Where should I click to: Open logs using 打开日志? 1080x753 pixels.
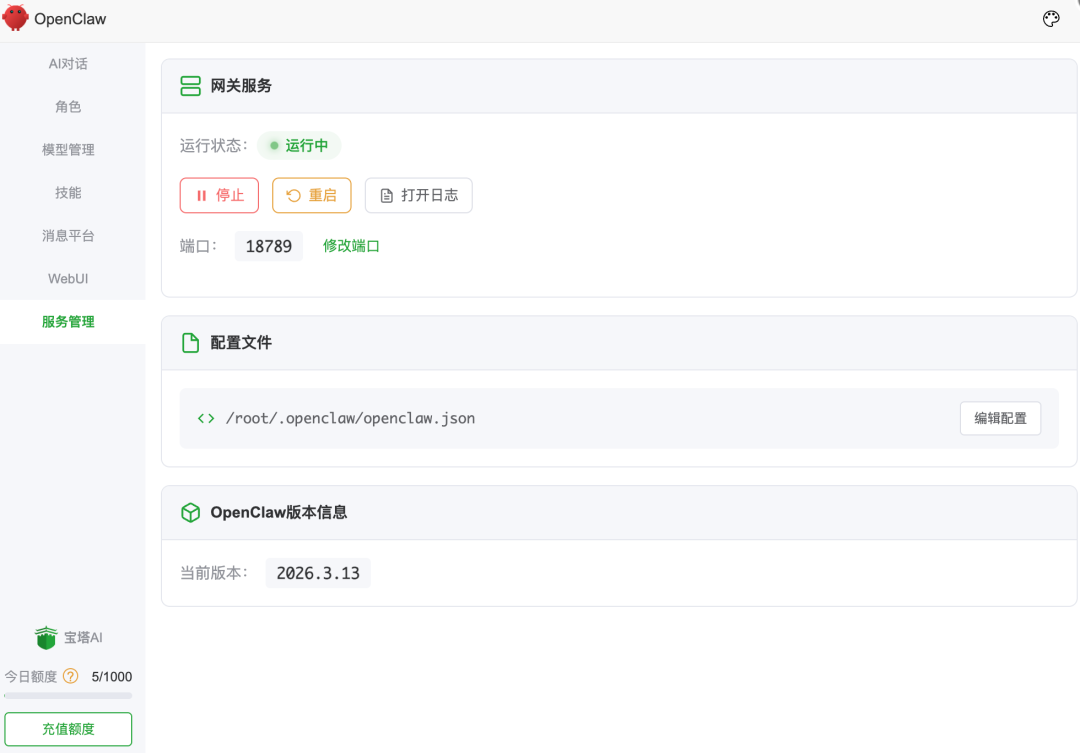point(418,195)
